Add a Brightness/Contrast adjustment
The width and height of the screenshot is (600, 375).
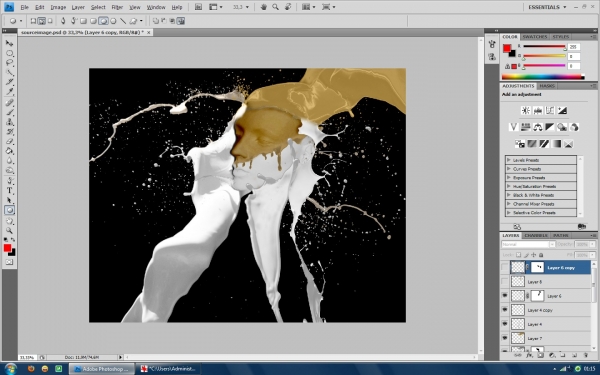pos(526,111)
